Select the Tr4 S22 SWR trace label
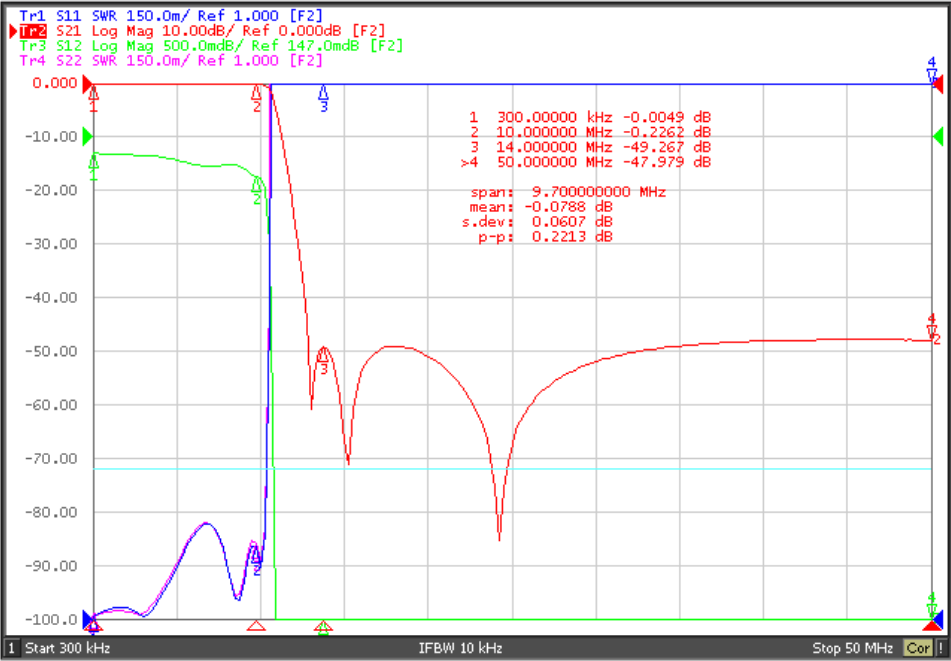 tap(171, 61)
